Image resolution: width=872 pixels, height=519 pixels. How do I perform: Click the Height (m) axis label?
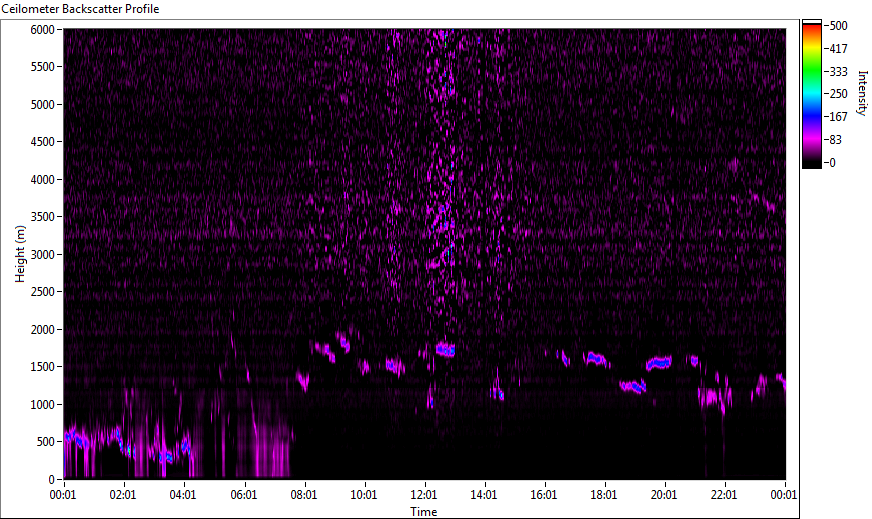[x=20, y=254]
